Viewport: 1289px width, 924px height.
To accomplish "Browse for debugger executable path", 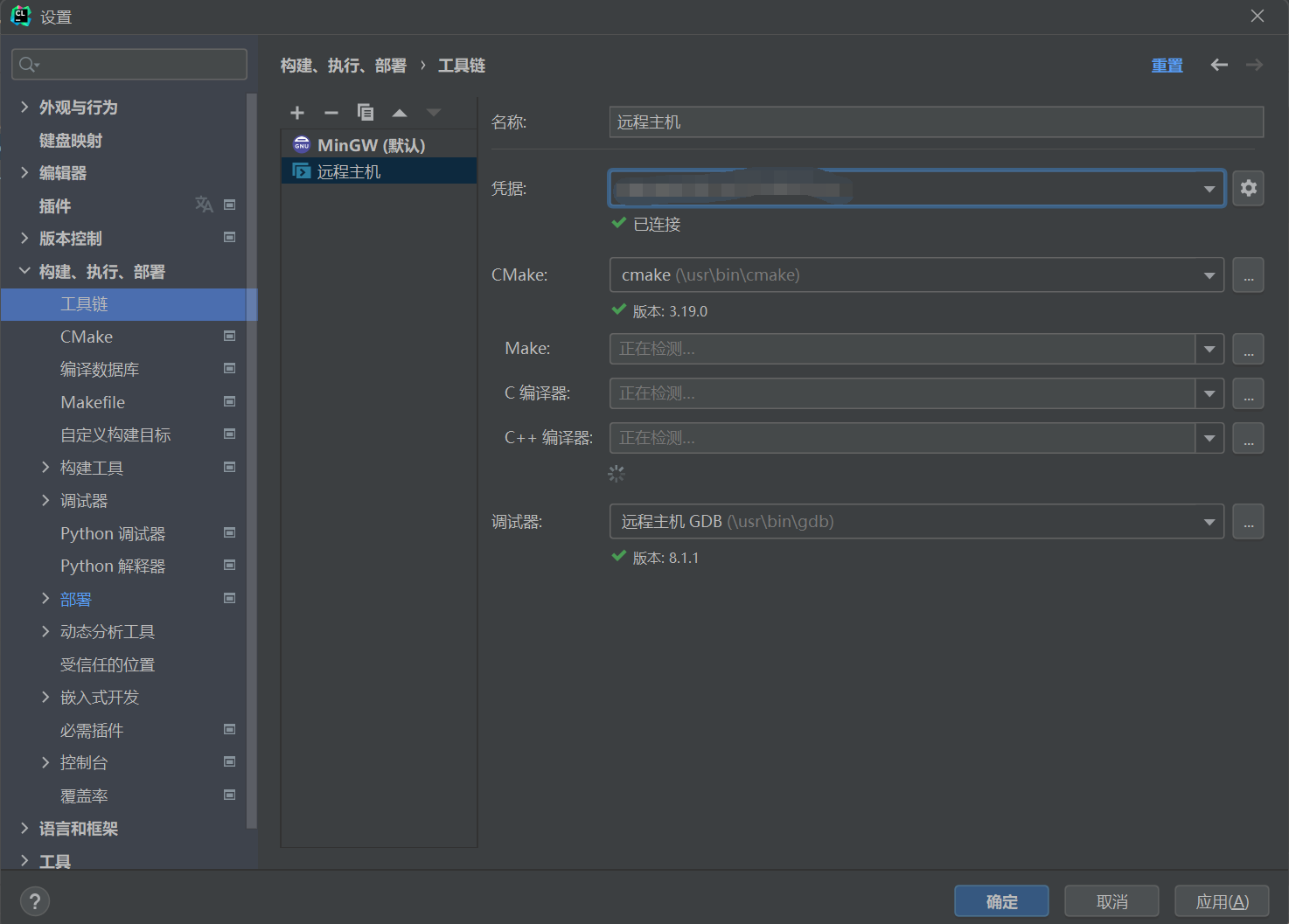I will (x=1248, y=522).
